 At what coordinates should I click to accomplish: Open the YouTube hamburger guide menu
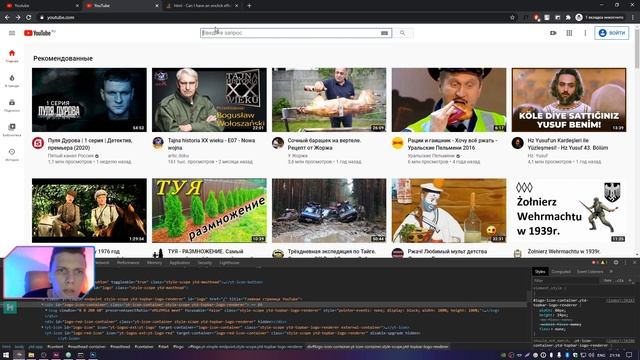[x=12, y=33]
